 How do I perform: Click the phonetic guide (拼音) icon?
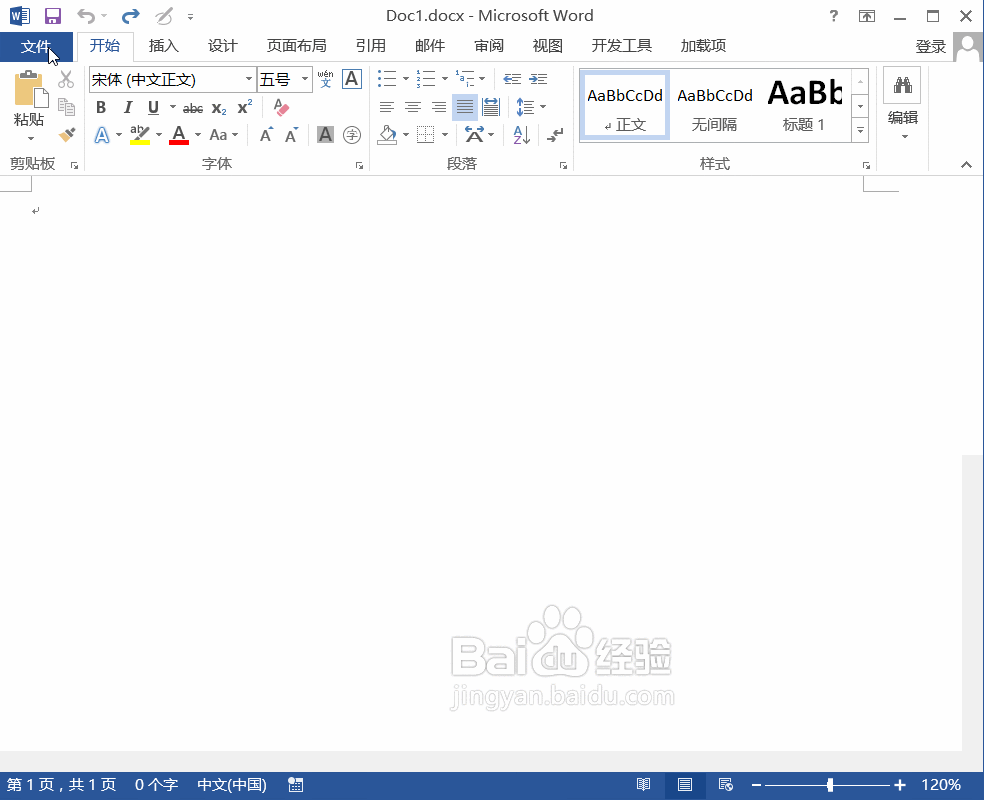tap(324, 79)
